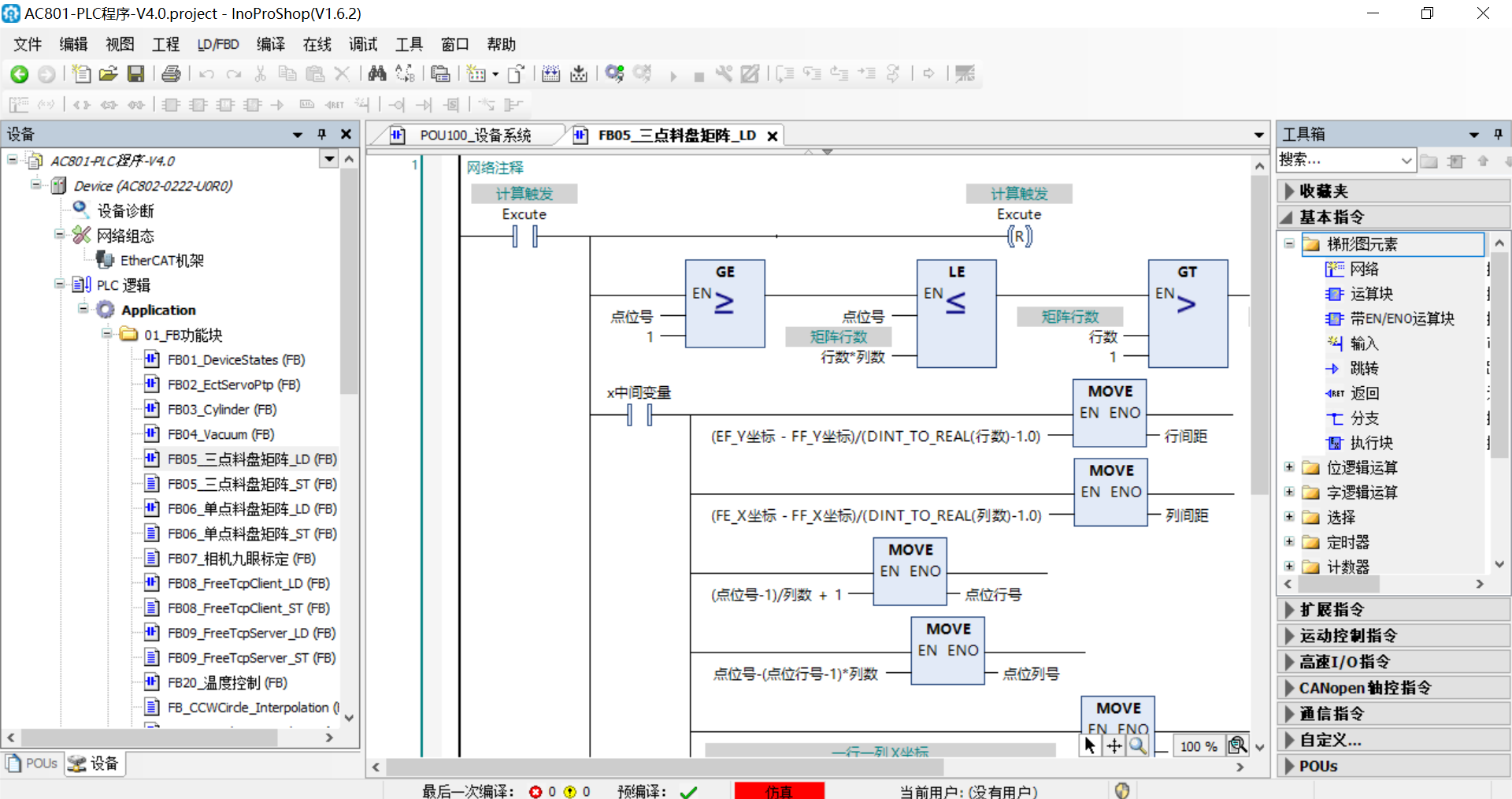Expand the 选择 folder in the toolbox
The height and width of the screenshot is (799, 1512).
pos(1289,517)
